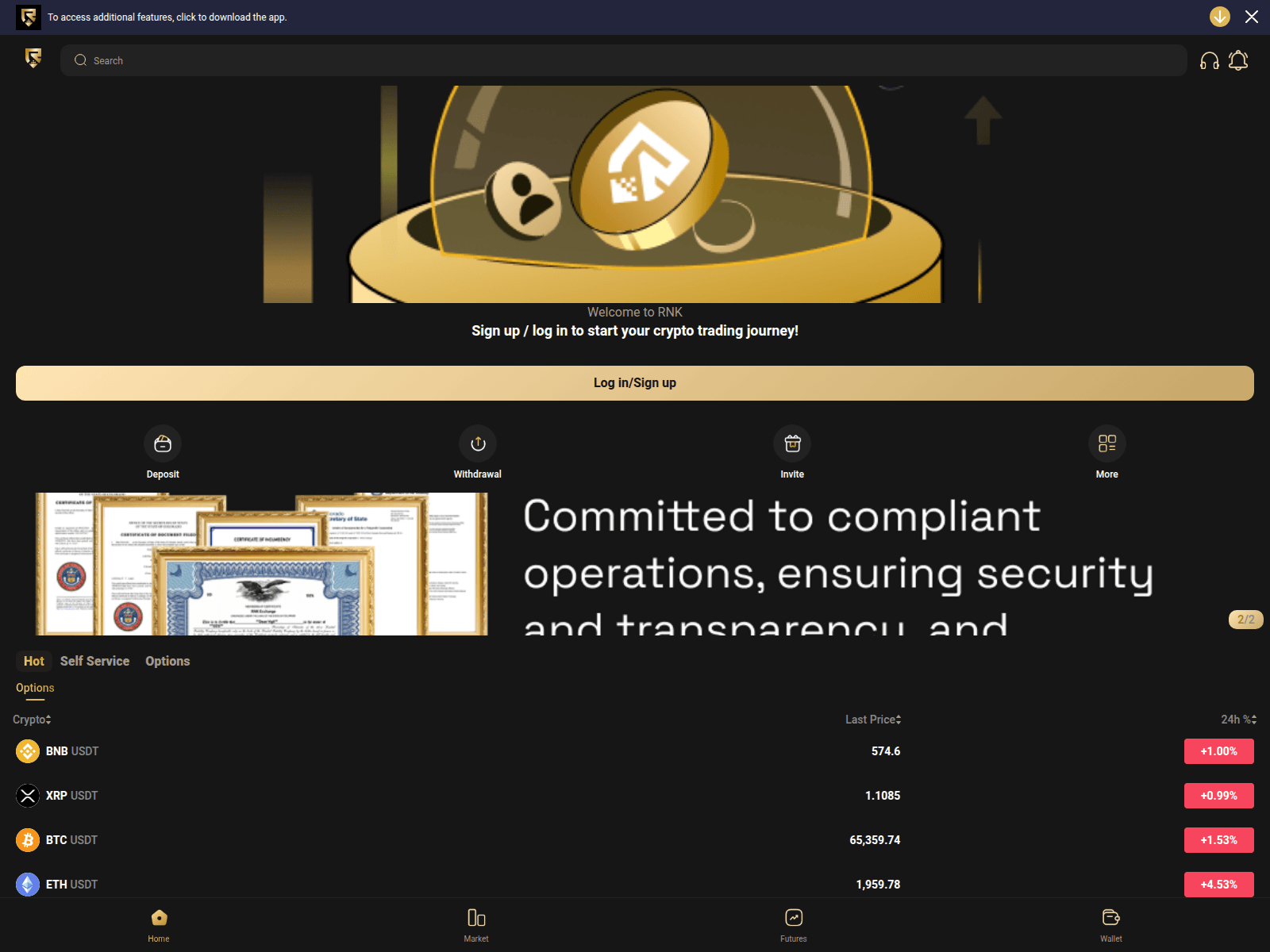Click BTC last price 65,359.74
The width and height of the screenshot is (1270, 952).
pos(875,840)
